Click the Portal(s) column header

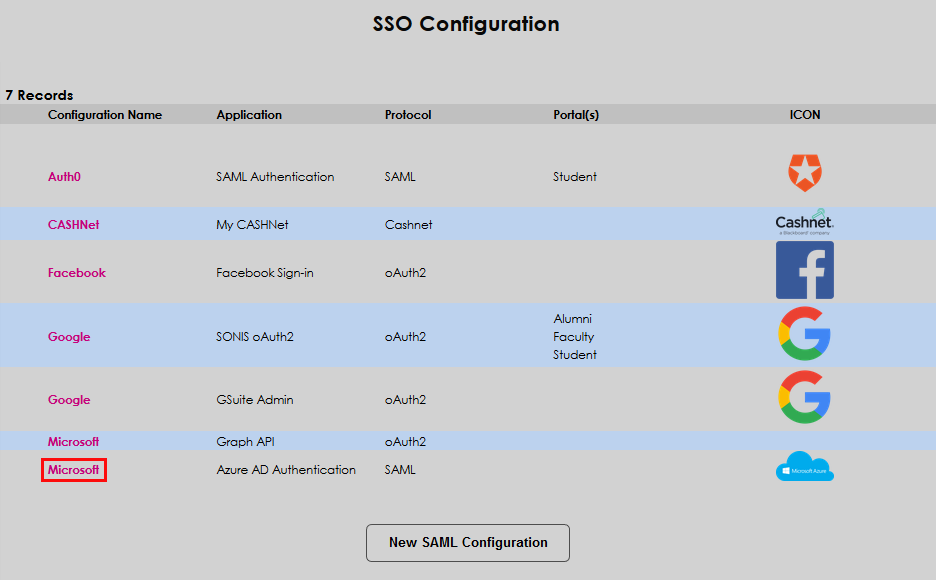tap(576, 115)
